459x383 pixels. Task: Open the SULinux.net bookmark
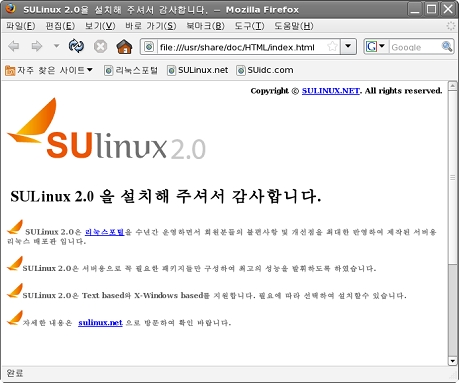coord(198,70)
